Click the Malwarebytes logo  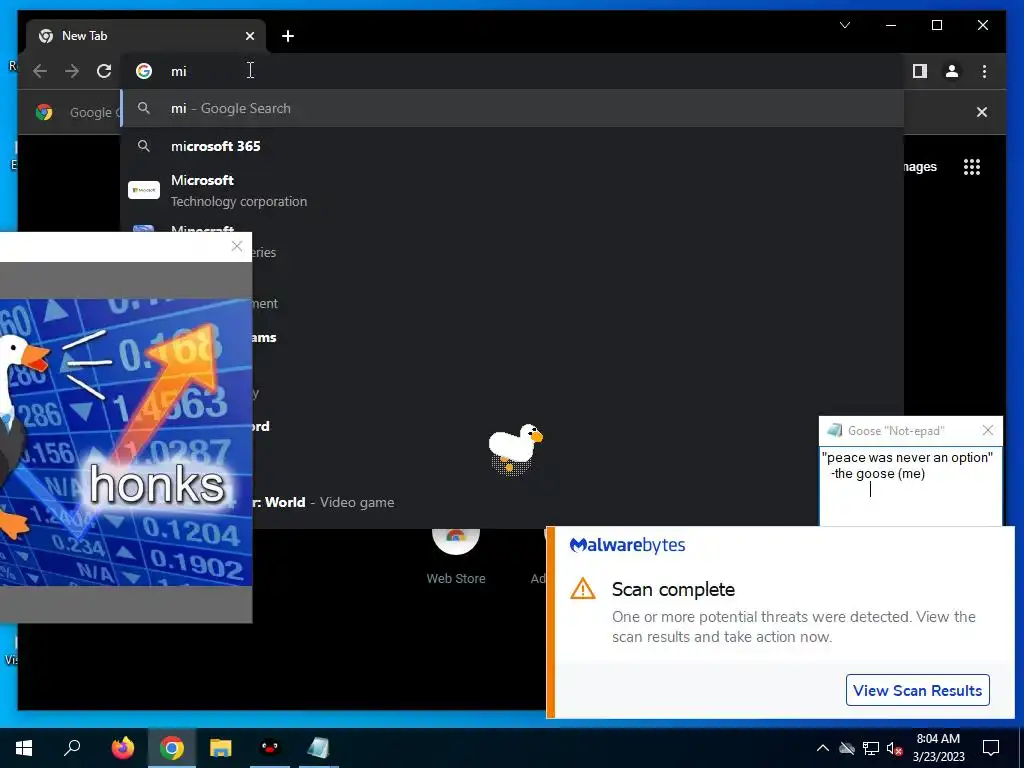pos(628,545)
